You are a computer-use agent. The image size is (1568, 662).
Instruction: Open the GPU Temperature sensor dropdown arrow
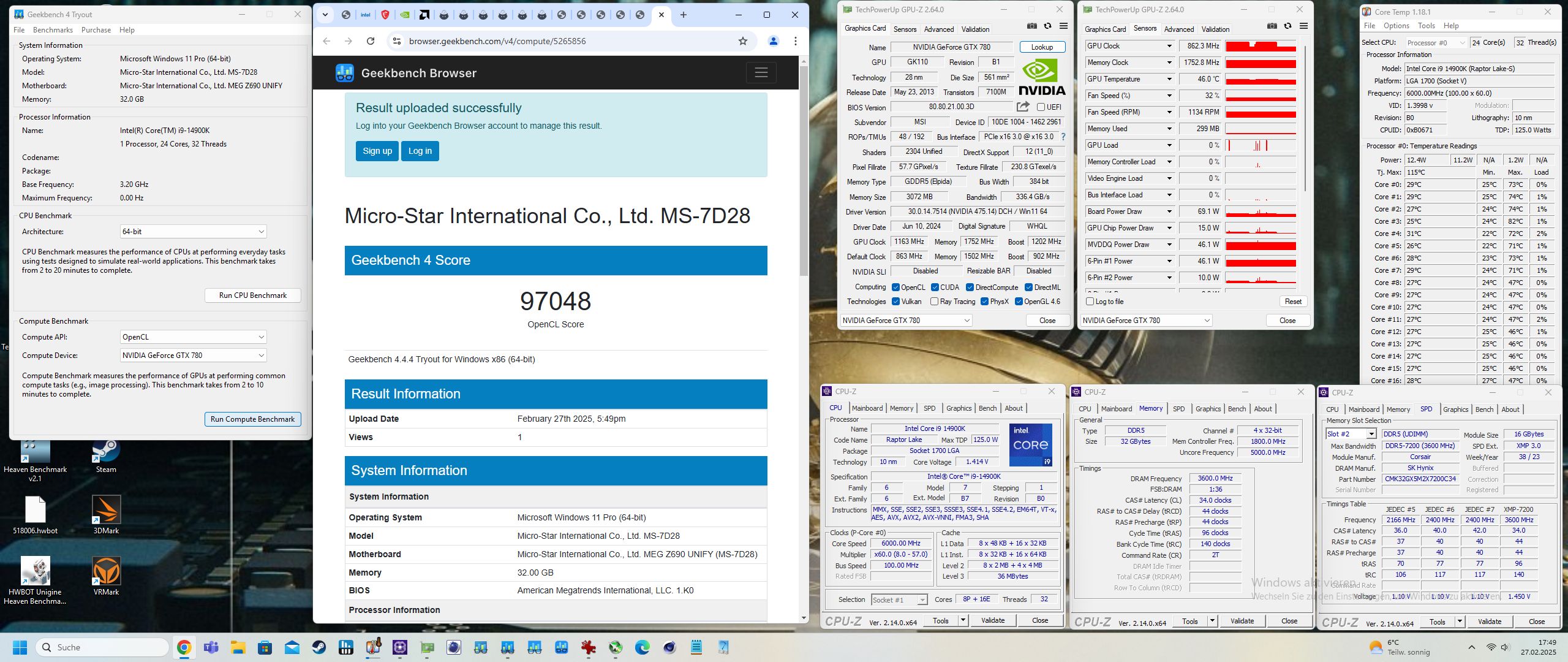[x=1169, y=79]
